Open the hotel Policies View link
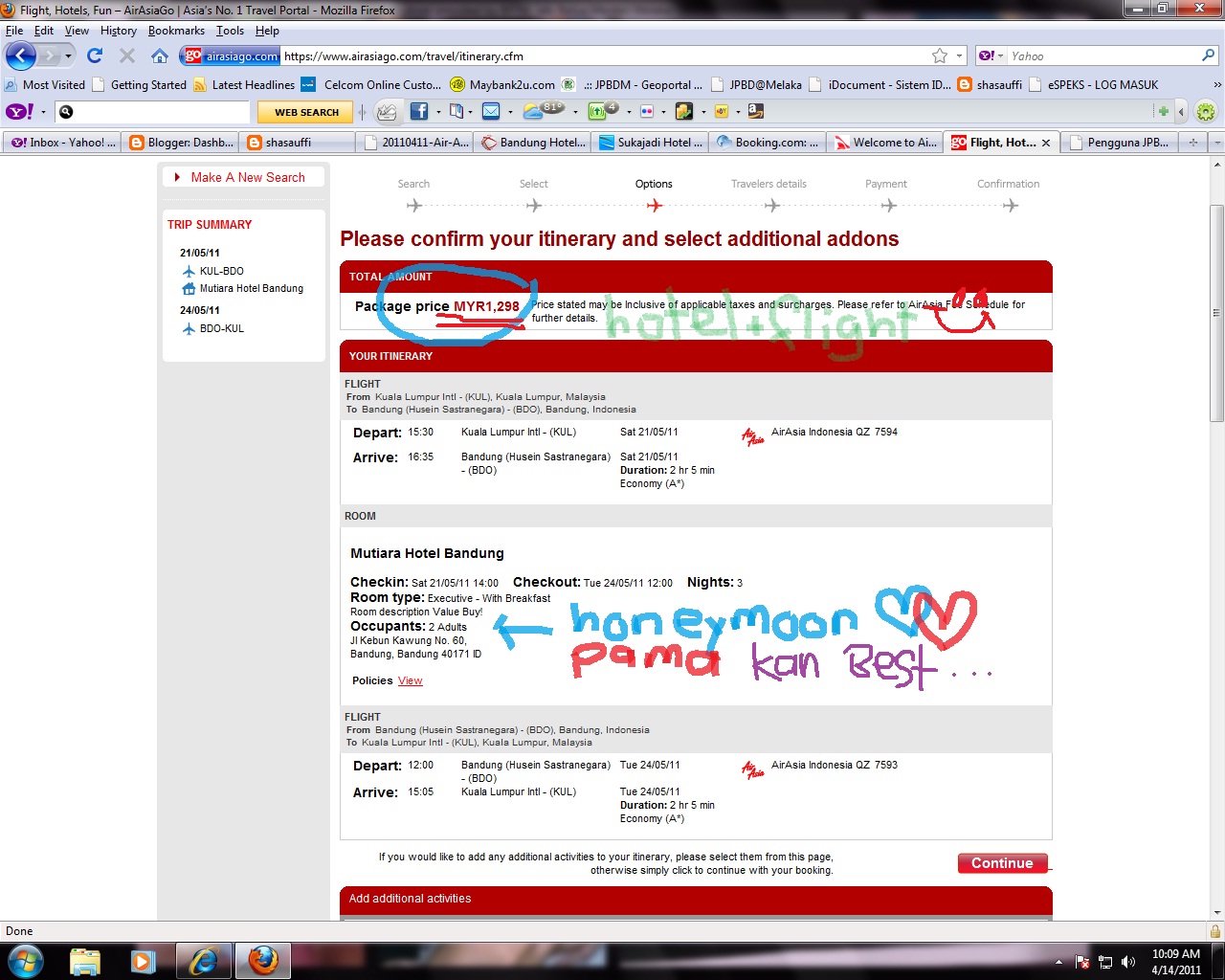 pyautogui.click(x=411, y=680)
